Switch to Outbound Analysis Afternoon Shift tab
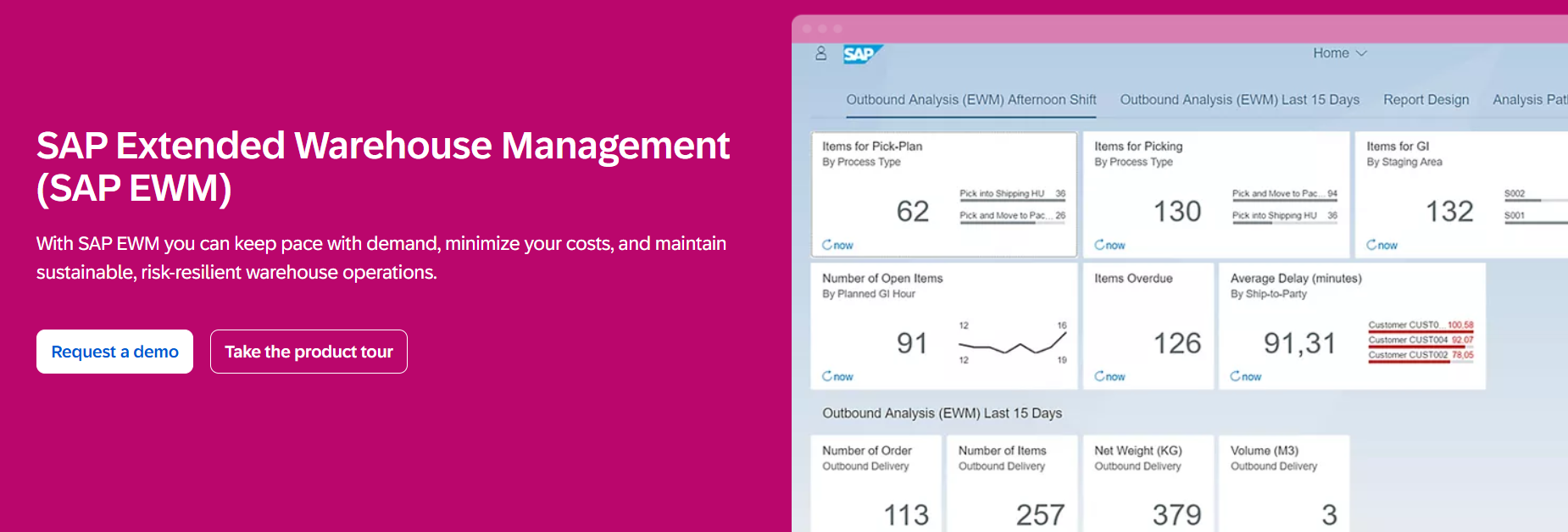1568x532 pixels. coord(971,100)
